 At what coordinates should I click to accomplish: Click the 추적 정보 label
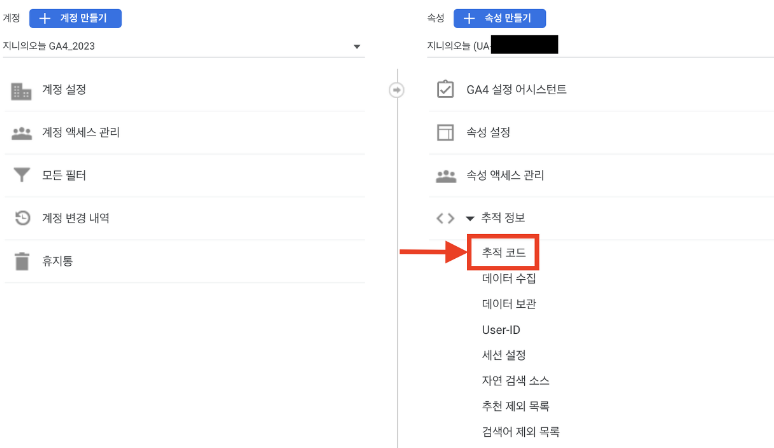click(x=503, y=218)
